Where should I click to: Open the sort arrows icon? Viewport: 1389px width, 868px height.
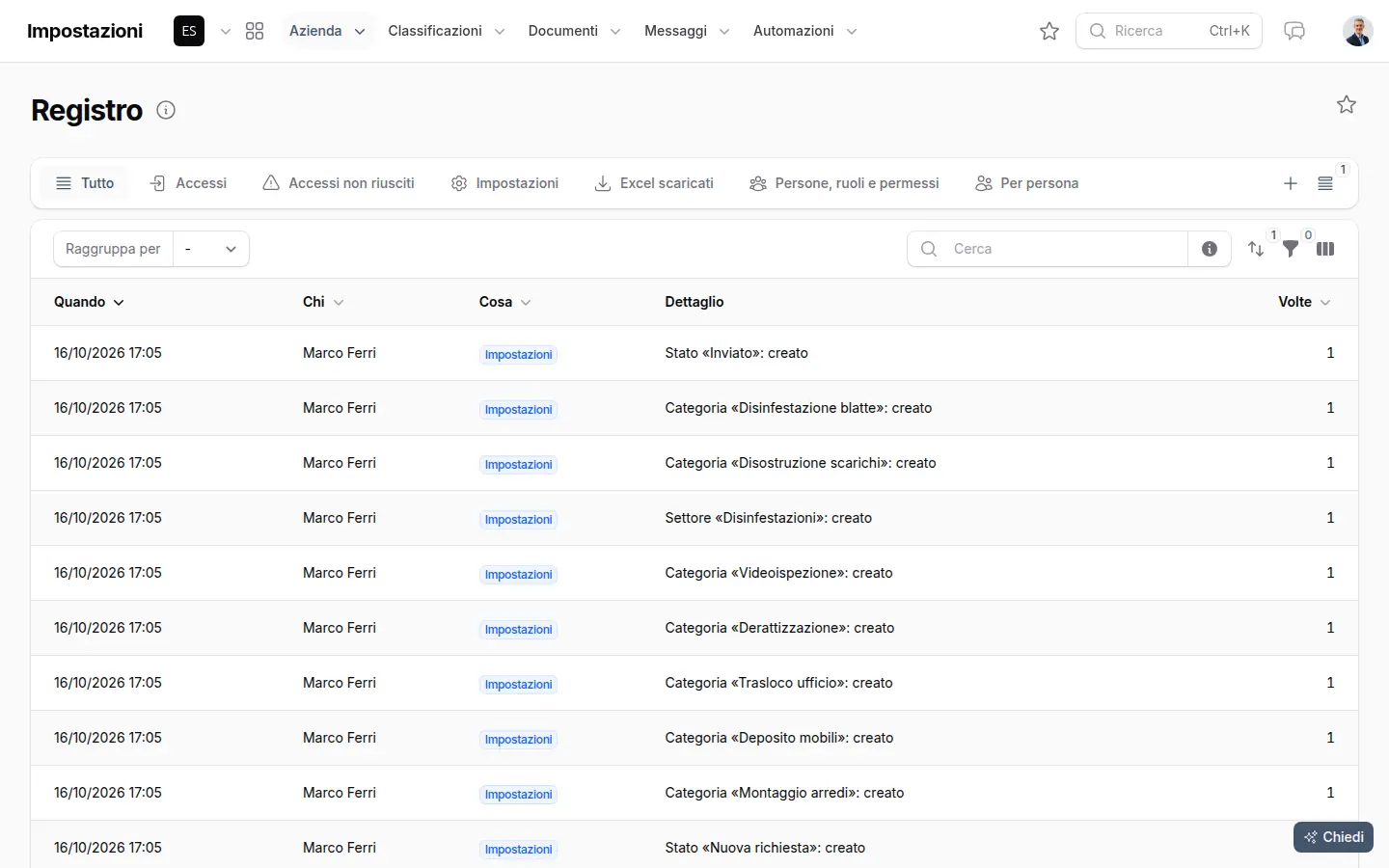tap(1256, 249)
